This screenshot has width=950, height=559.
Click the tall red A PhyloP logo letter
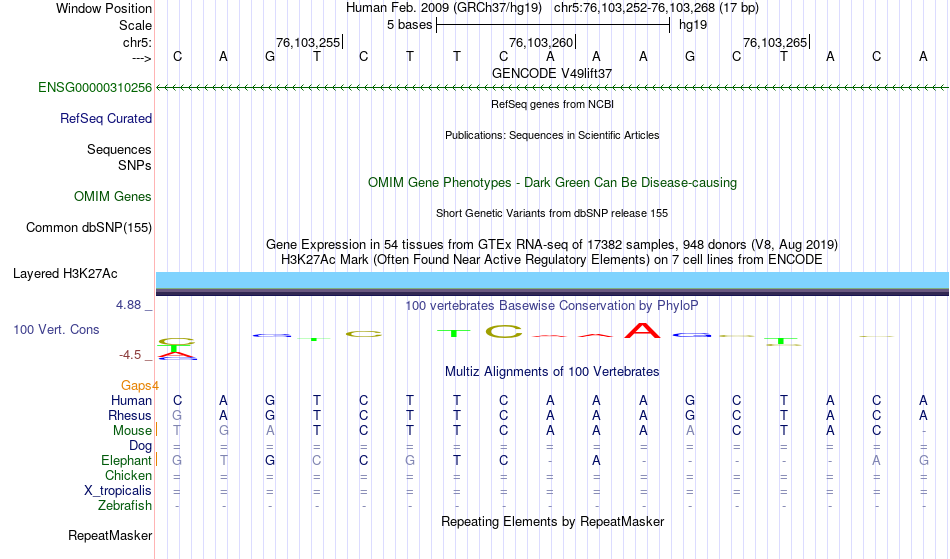(643, 331)
